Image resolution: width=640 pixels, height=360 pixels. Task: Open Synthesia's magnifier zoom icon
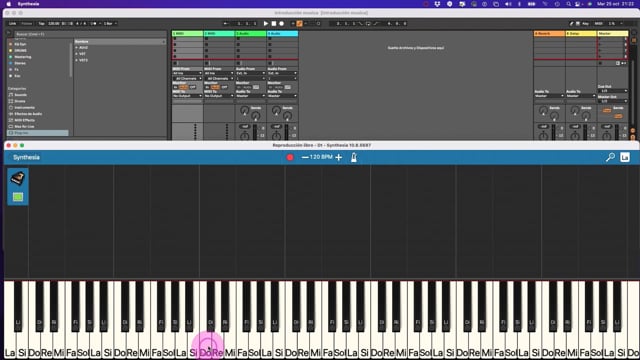[610, 157]
